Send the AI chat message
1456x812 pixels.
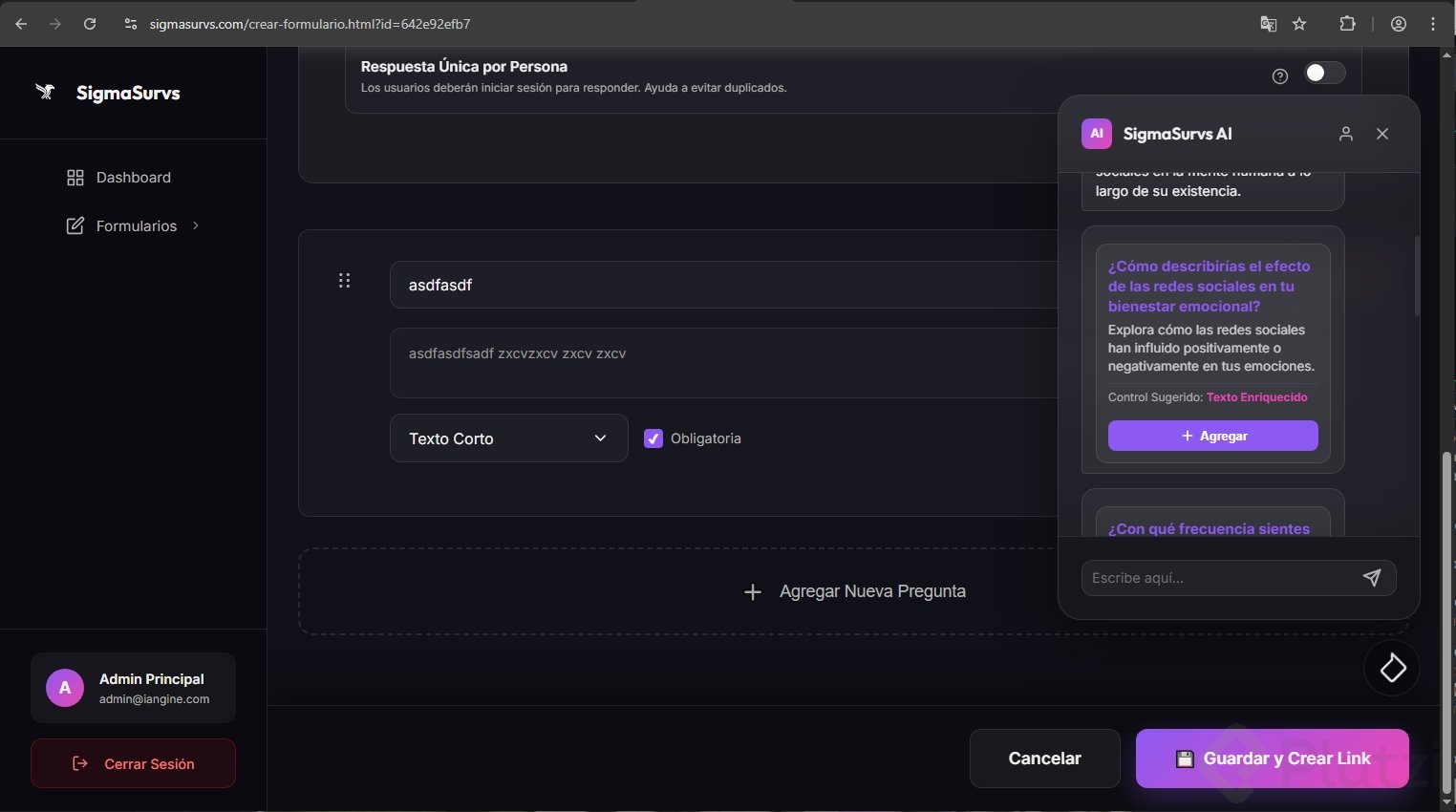point(1372,578)
